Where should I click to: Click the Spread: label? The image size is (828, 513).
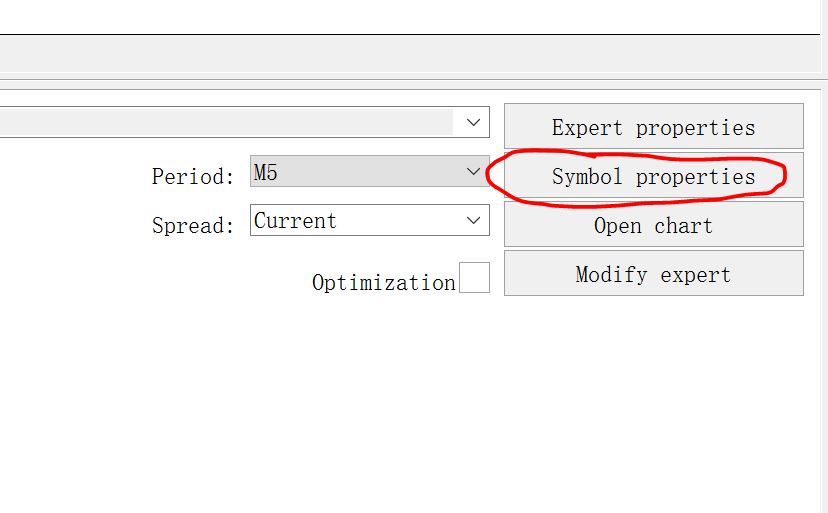click(x=193, y=226)
